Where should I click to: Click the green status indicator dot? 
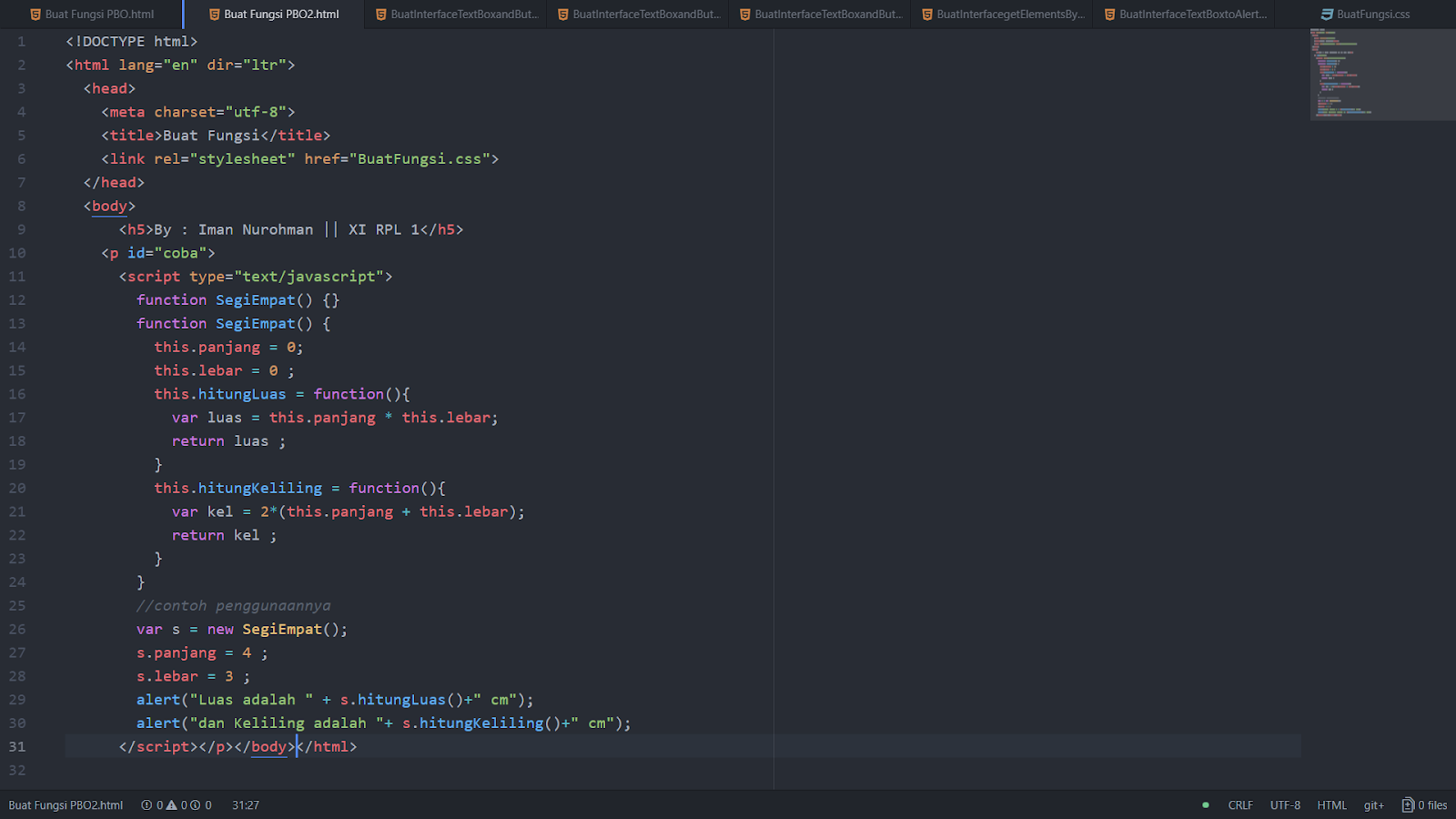pos(1205,804)
